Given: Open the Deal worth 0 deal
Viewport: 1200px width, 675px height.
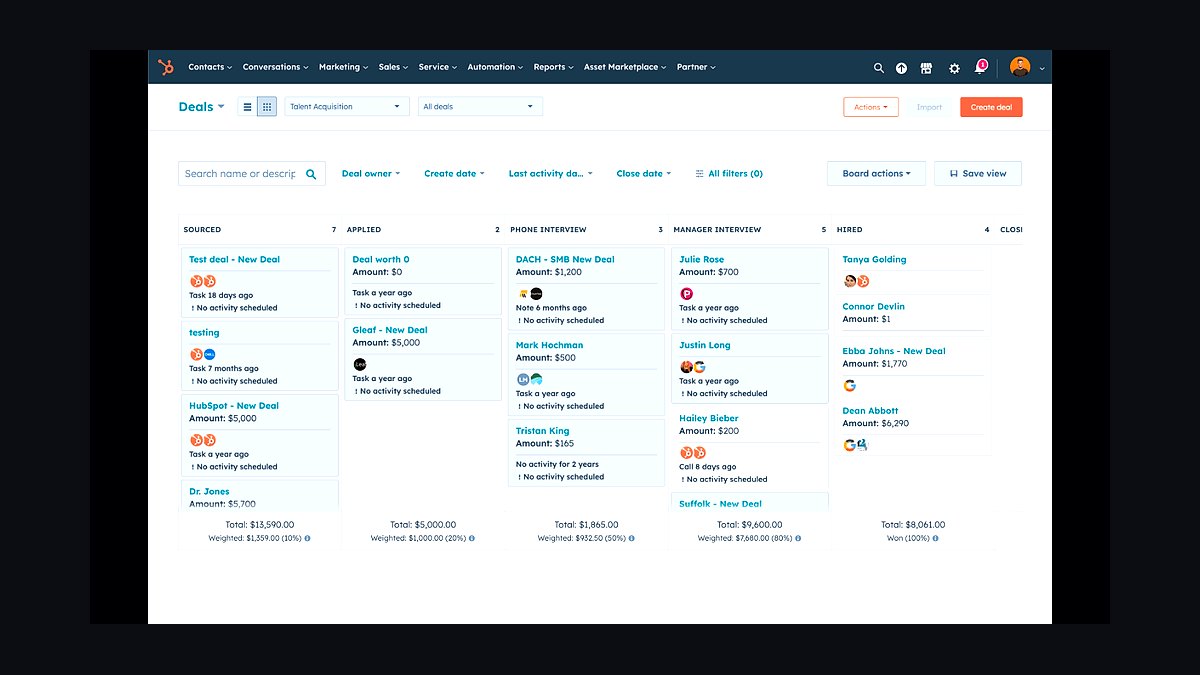Looking at the screenshot, I should (381, 259).
